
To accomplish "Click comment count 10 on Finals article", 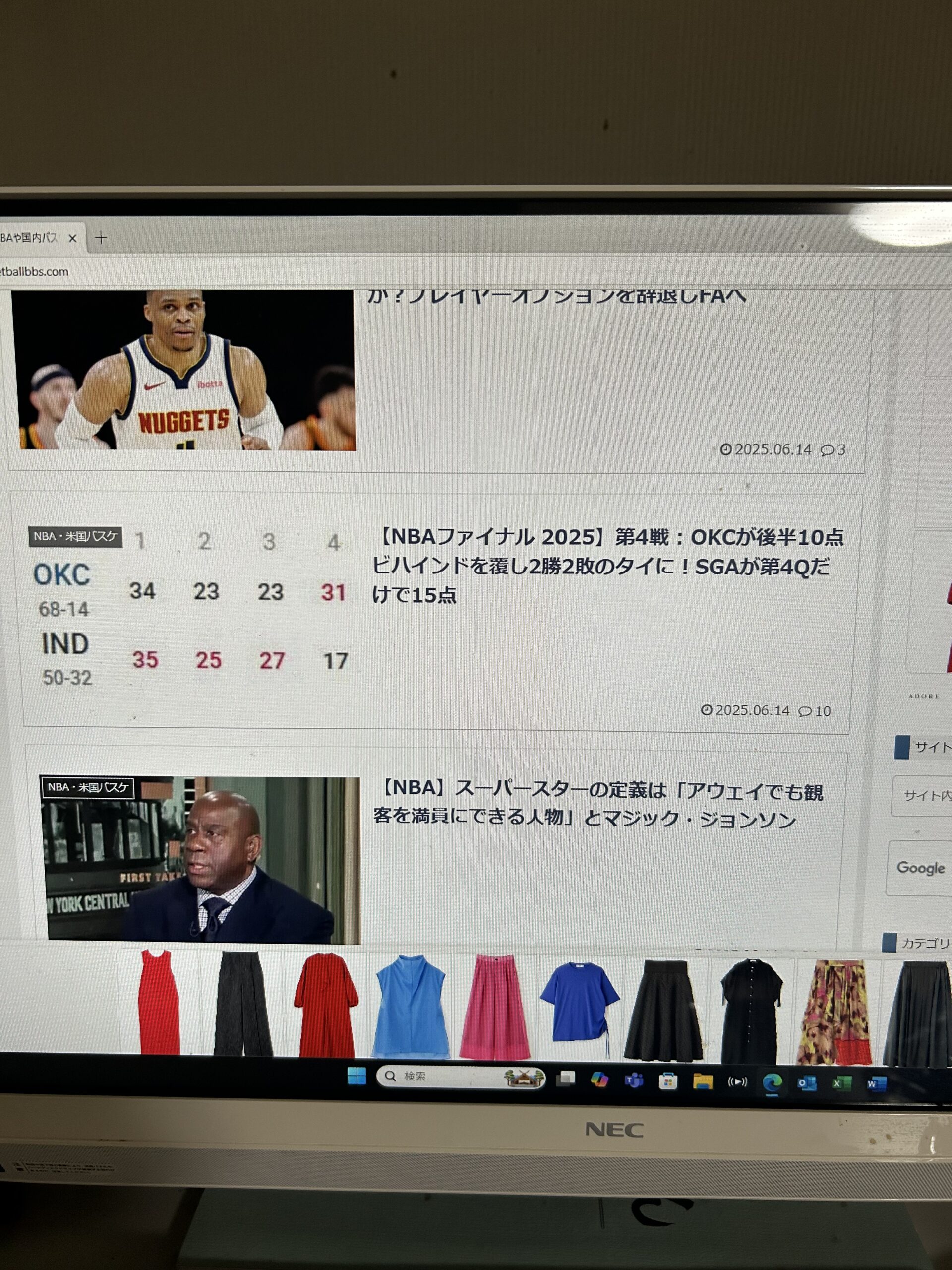I will tap(815, 711).
